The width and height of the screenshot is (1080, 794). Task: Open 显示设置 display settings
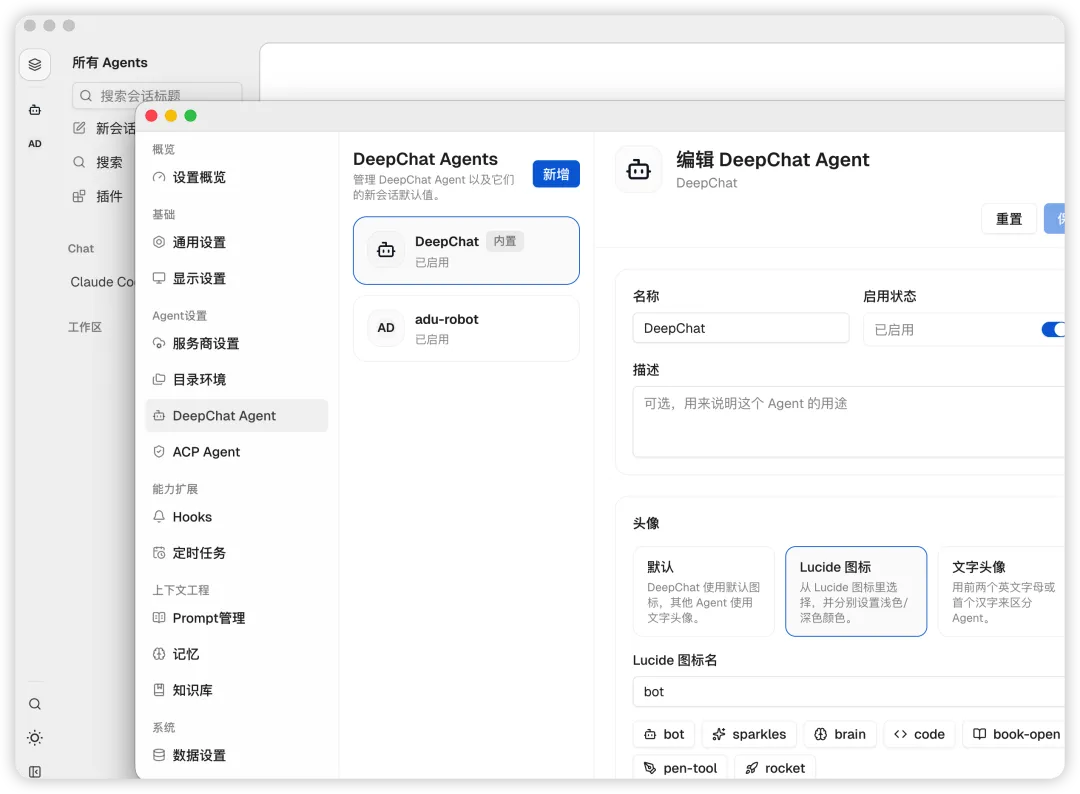click(x=236, y=278)
